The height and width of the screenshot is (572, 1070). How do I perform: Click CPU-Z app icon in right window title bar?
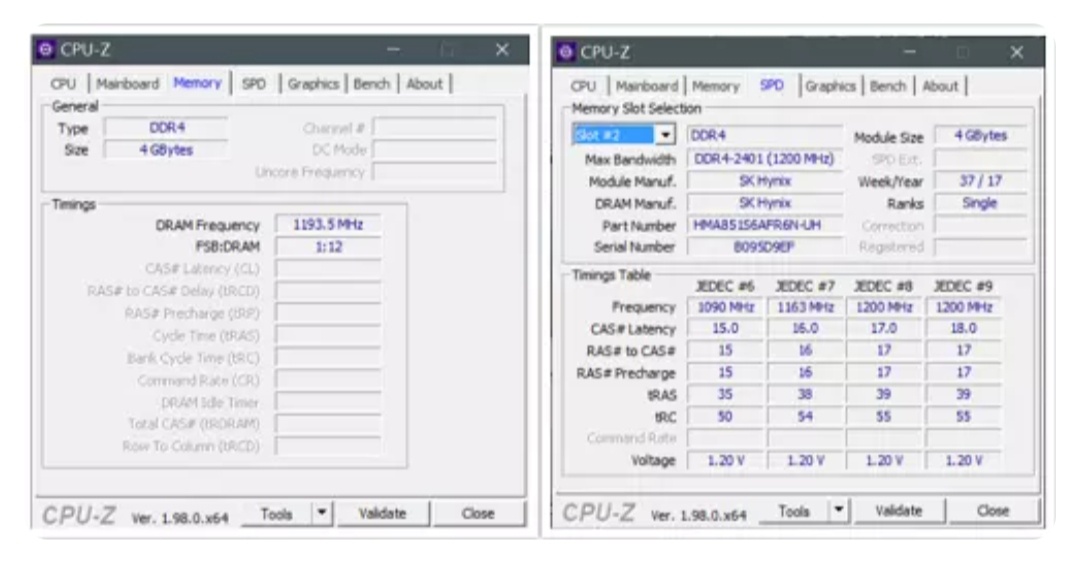566,52
